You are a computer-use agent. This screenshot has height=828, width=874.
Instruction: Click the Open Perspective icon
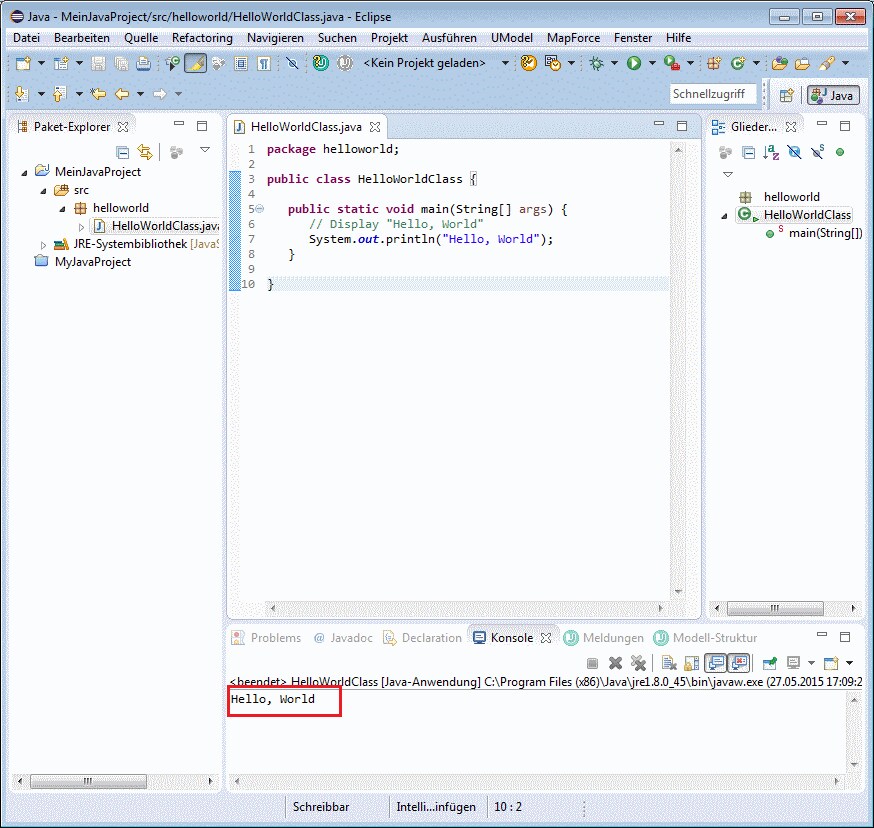pos(787,95)
